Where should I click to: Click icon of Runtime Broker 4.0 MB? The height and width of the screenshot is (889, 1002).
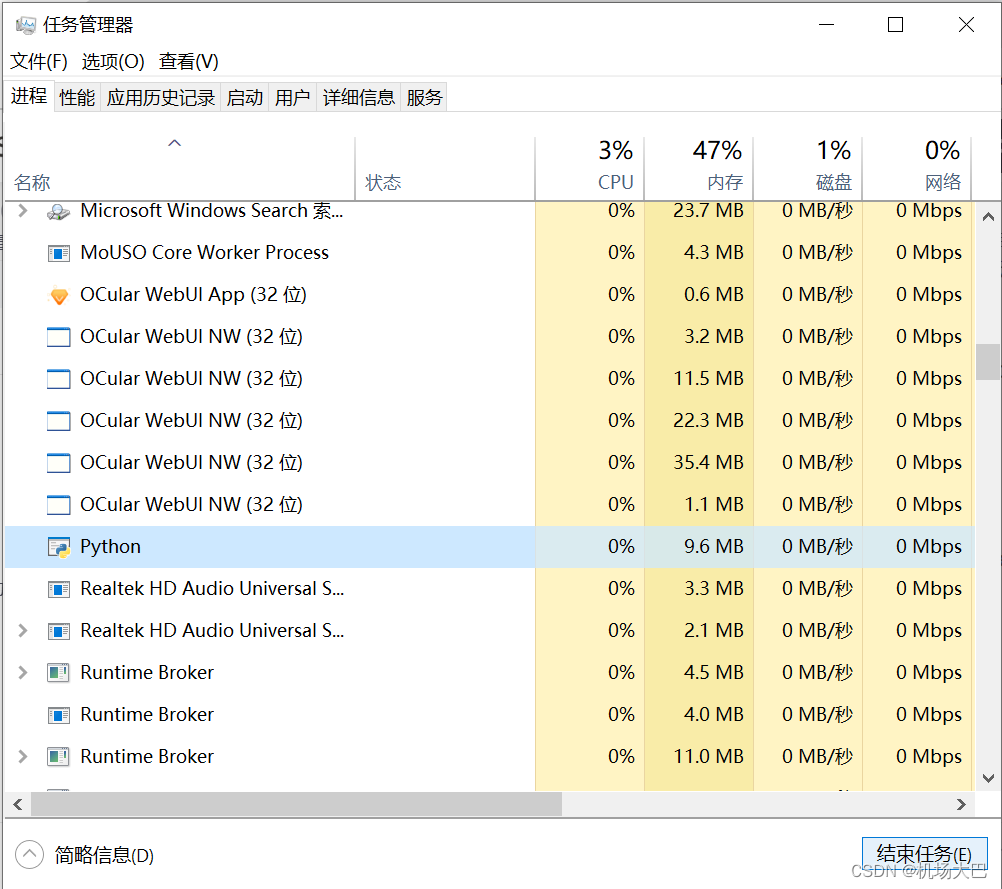click(59, 715)
